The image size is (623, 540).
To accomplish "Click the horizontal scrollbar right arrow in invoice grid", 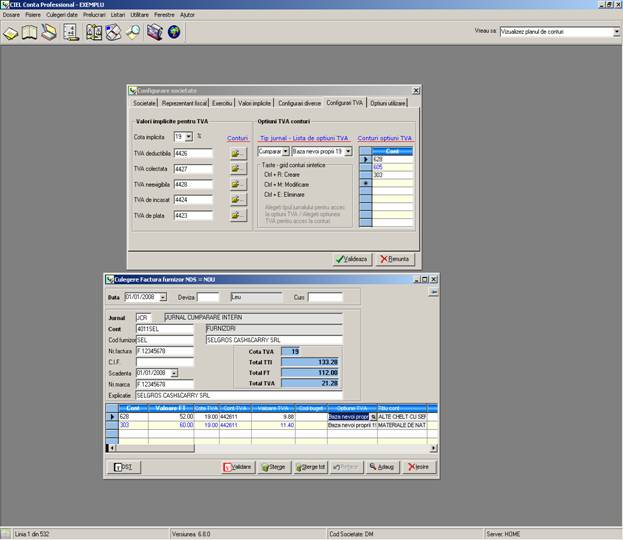I will pyautogui.click(x=434, y=448).
